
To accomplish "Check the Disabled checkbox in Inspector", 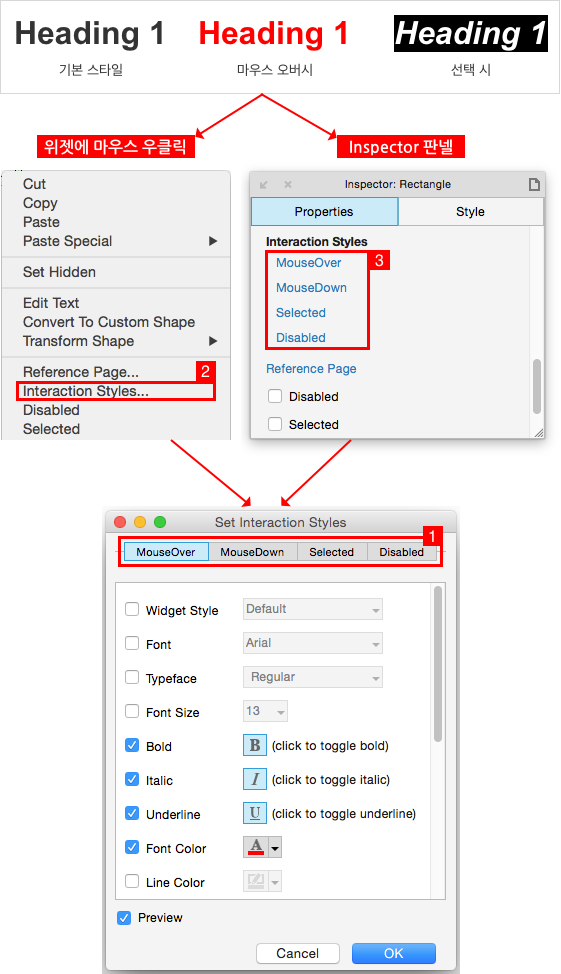I will pyautogui.click(x=275, y=396).
